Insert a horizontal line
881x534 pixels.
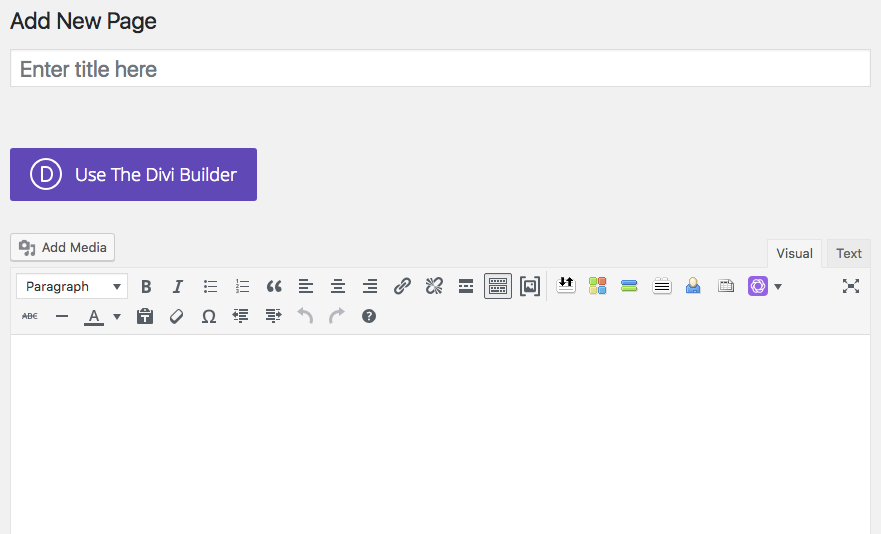[x=62, y=316]
